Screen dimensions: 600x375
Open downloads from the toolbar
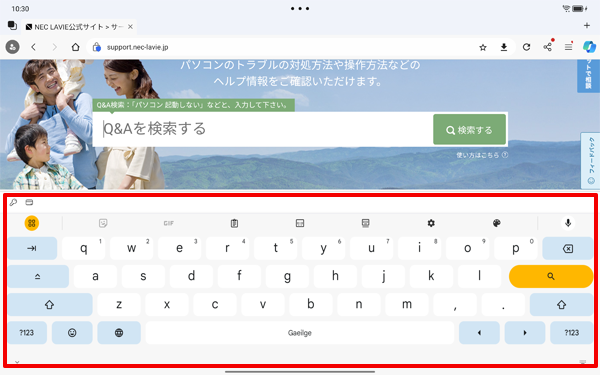[x=504, y=47]
